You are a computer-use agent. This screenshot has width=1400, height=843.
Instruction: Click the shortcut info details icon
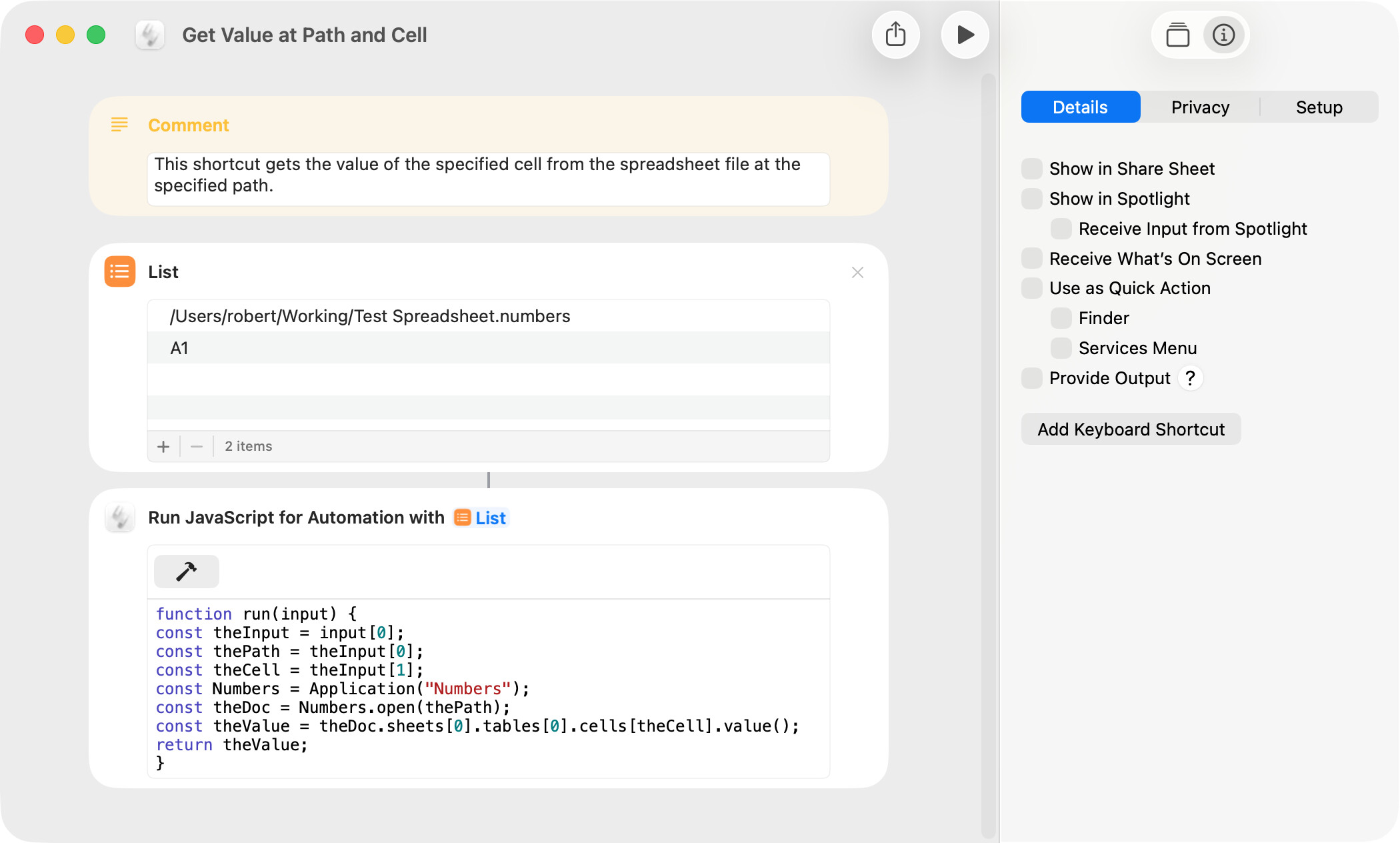pyautogui.click(x=1223, y=35)
